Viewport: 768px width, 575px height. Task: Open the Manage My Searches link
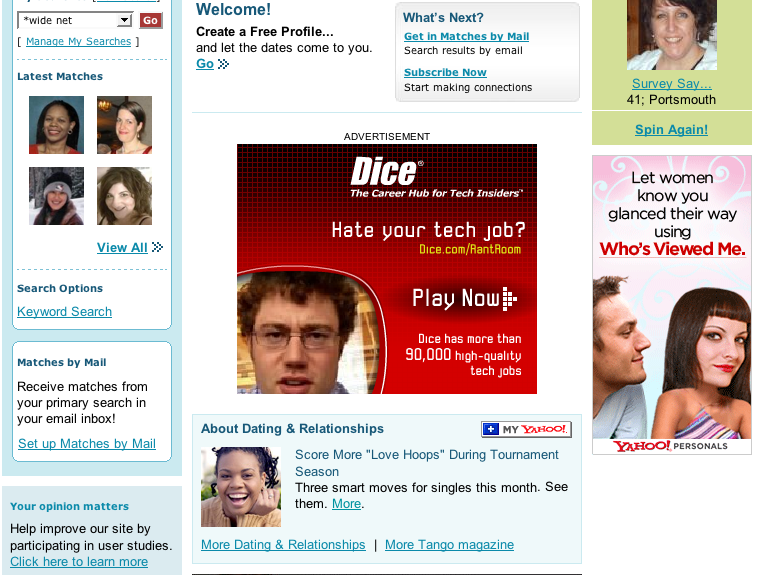pos(78,42)
